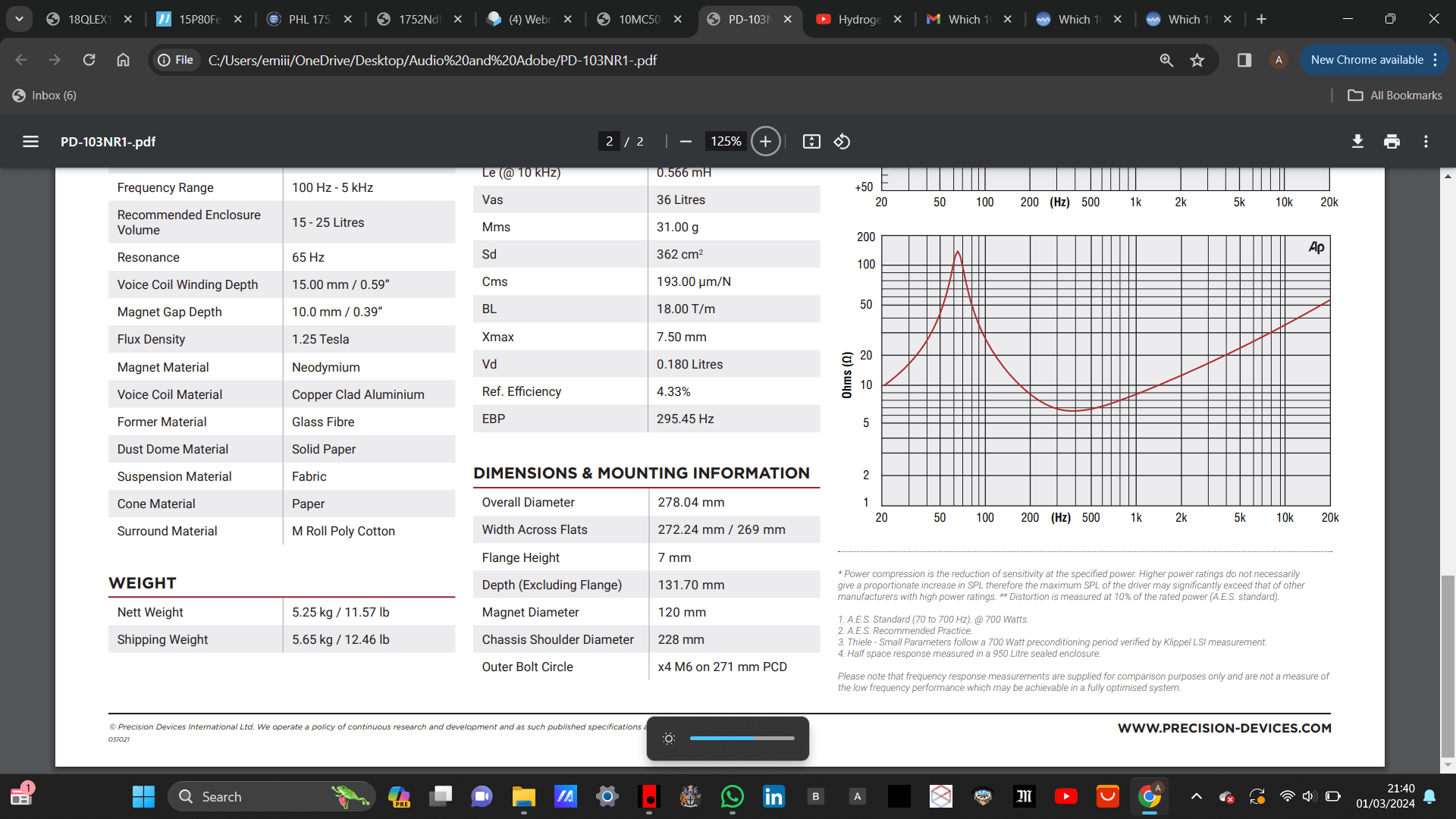Viewport: 1456px width, 819px height.
Task: Open the widgets icon on taskbar
Action: pyautogui.click(x=21, y=795)
